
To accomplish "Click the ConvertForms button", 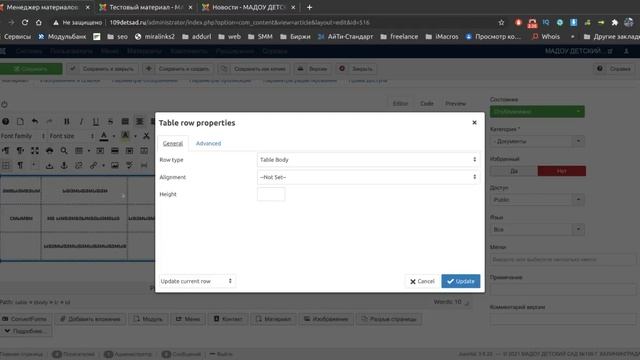I will (24, 319).
